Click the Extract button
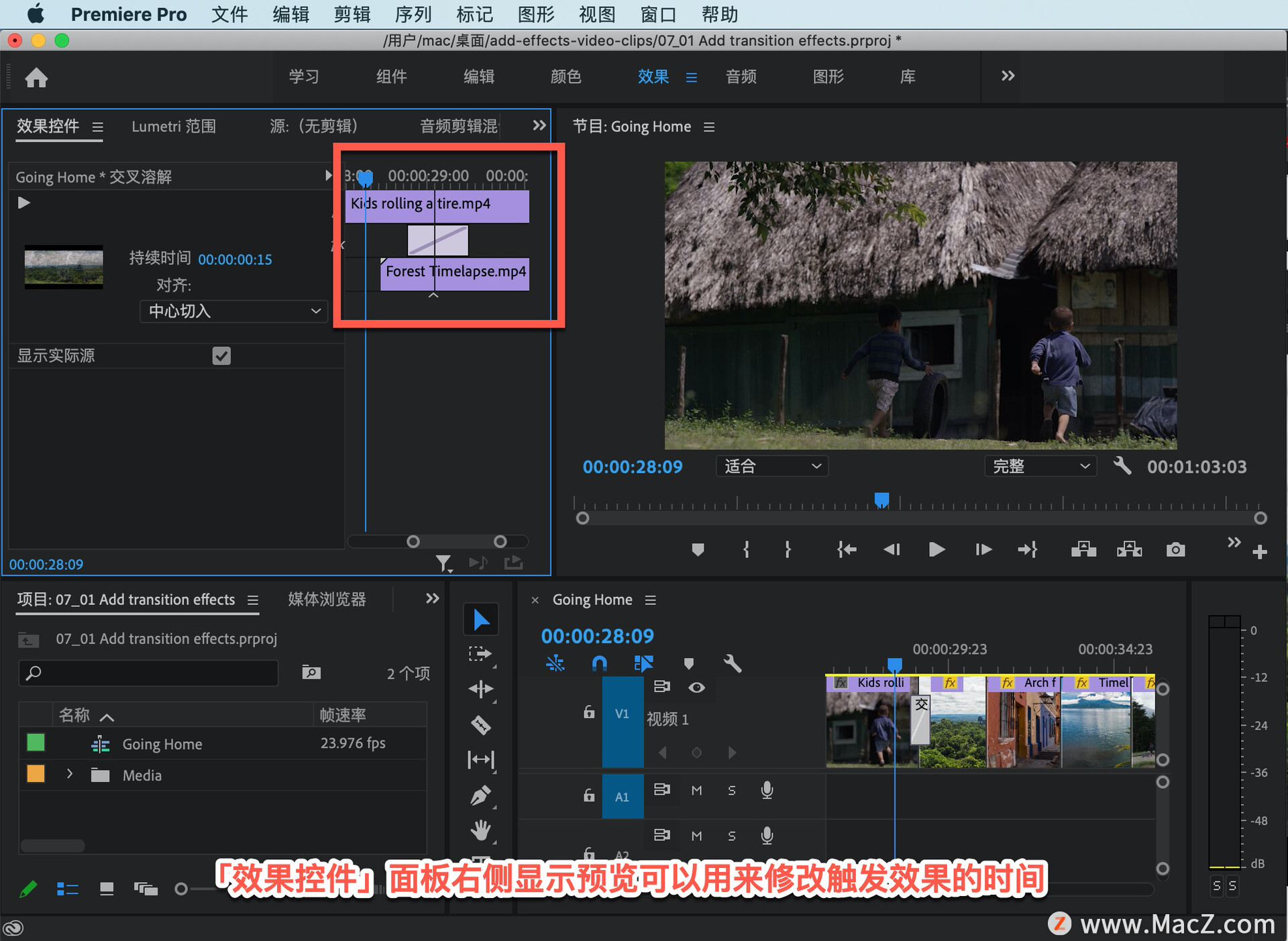Screen dimensions: 1288x941 pyautogui.click(x=1129, y=550)
